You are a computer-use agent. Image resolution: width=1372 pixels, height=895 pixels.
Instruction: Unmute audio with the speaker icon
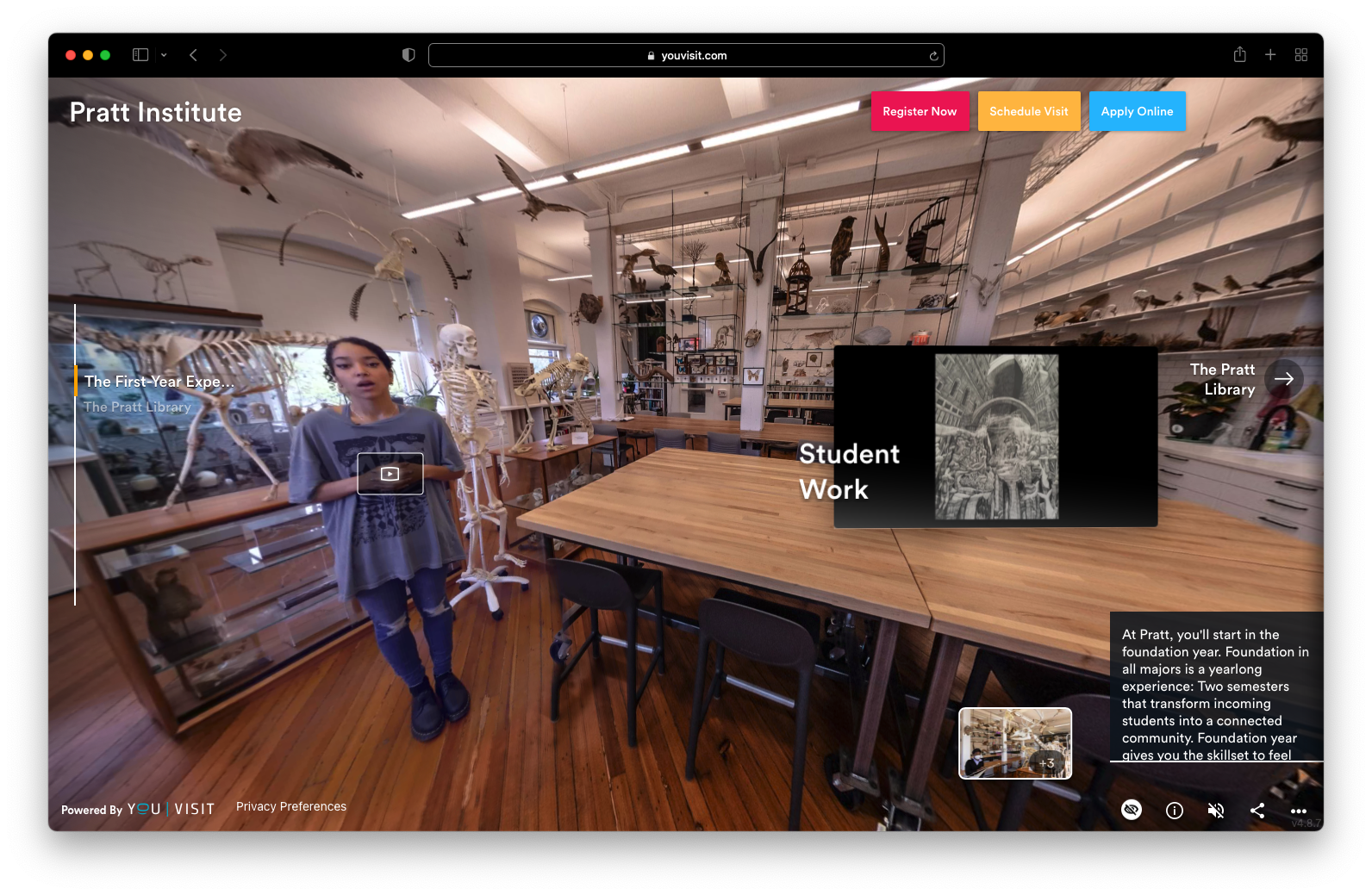point(1216,811)
